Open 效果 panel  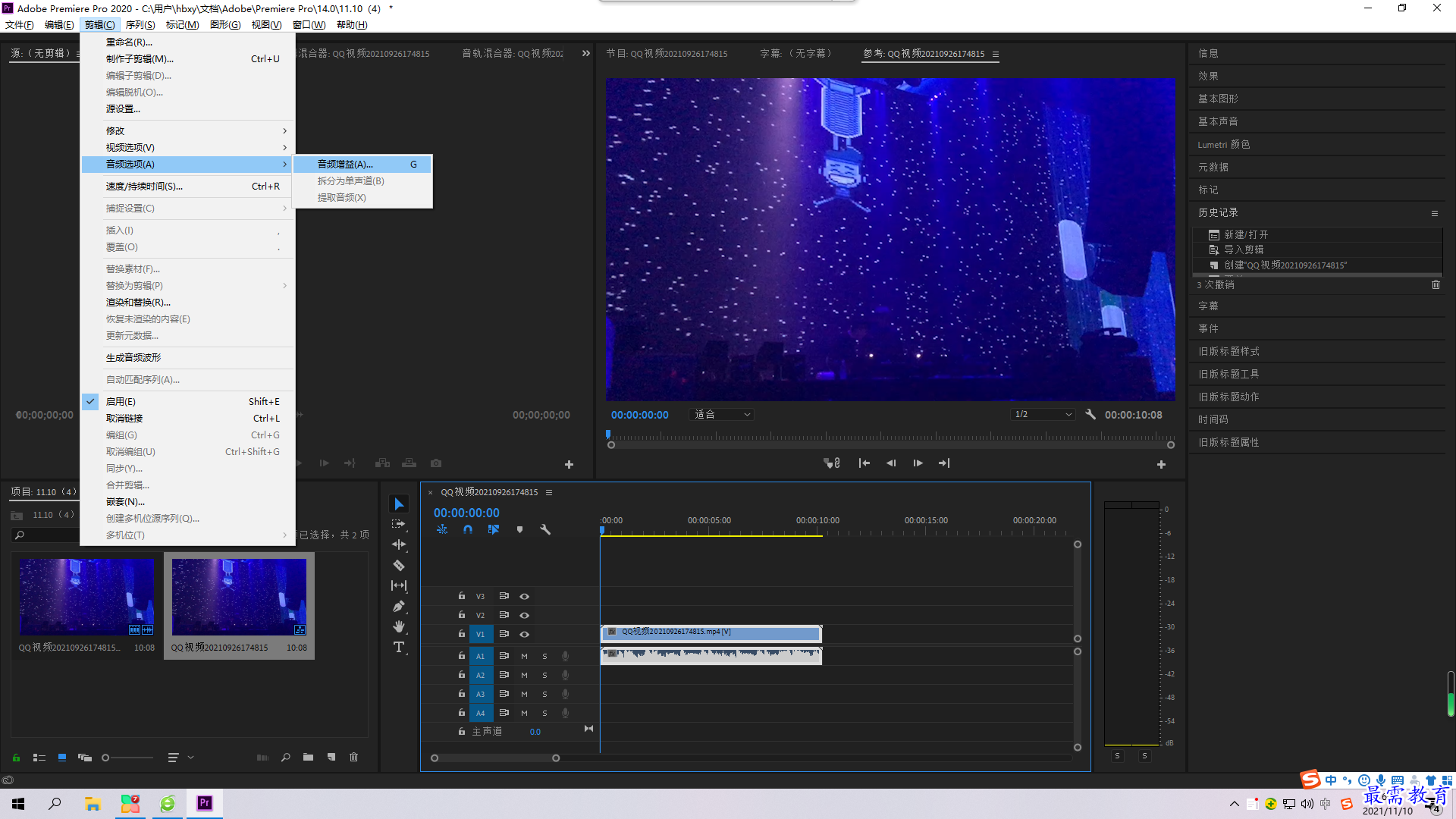(1208, 76)
